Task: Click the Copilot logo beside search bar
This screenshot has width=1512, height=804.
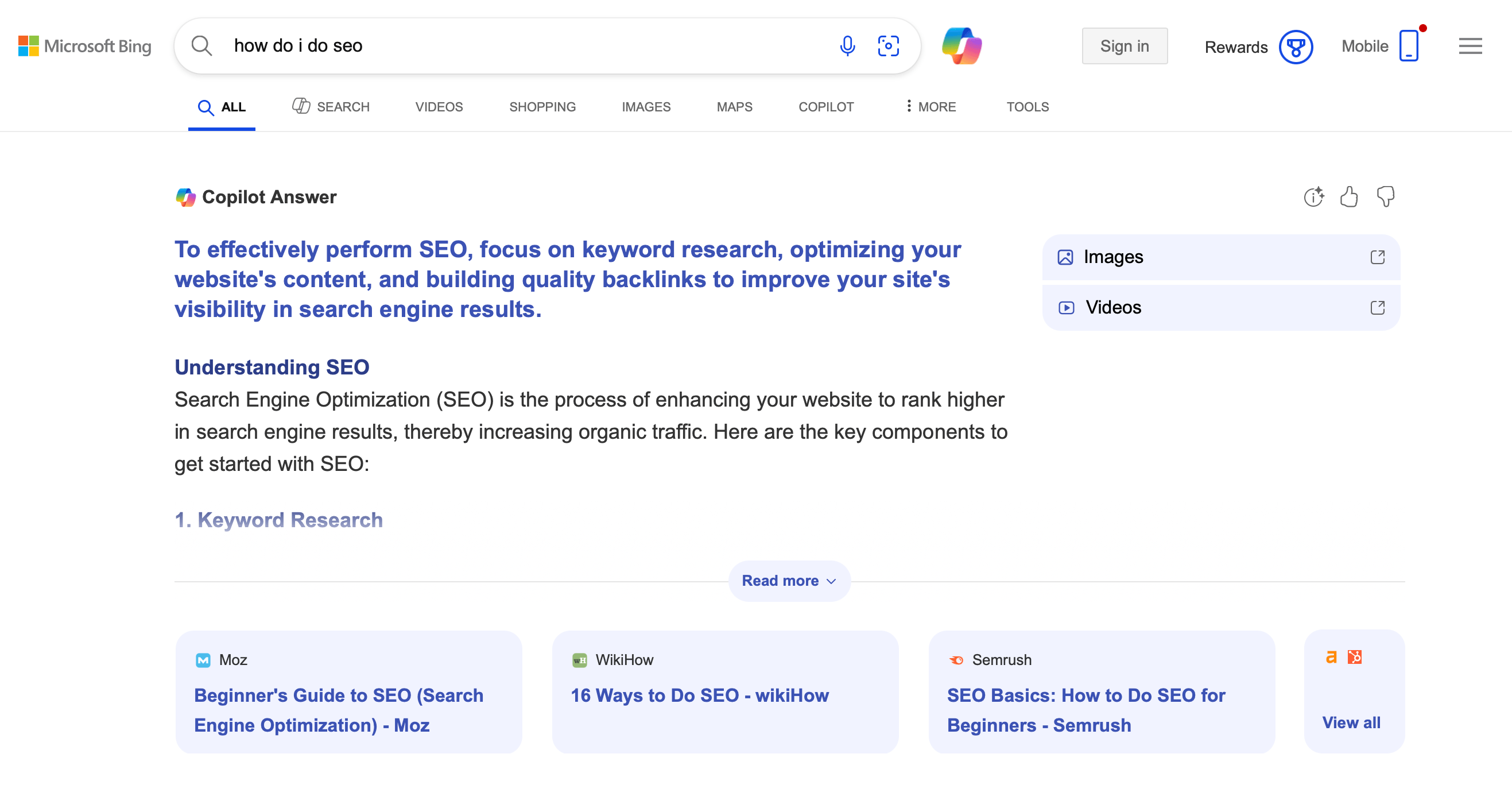Action: (x=962, y=46)
